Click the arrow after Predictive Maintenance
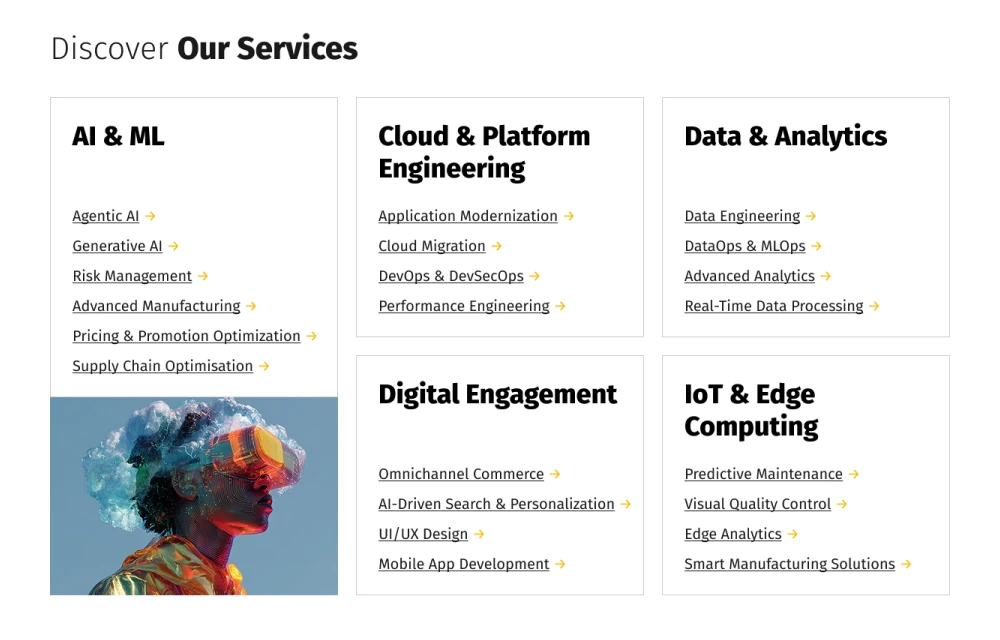1000x640 pixels. (854, 474)
